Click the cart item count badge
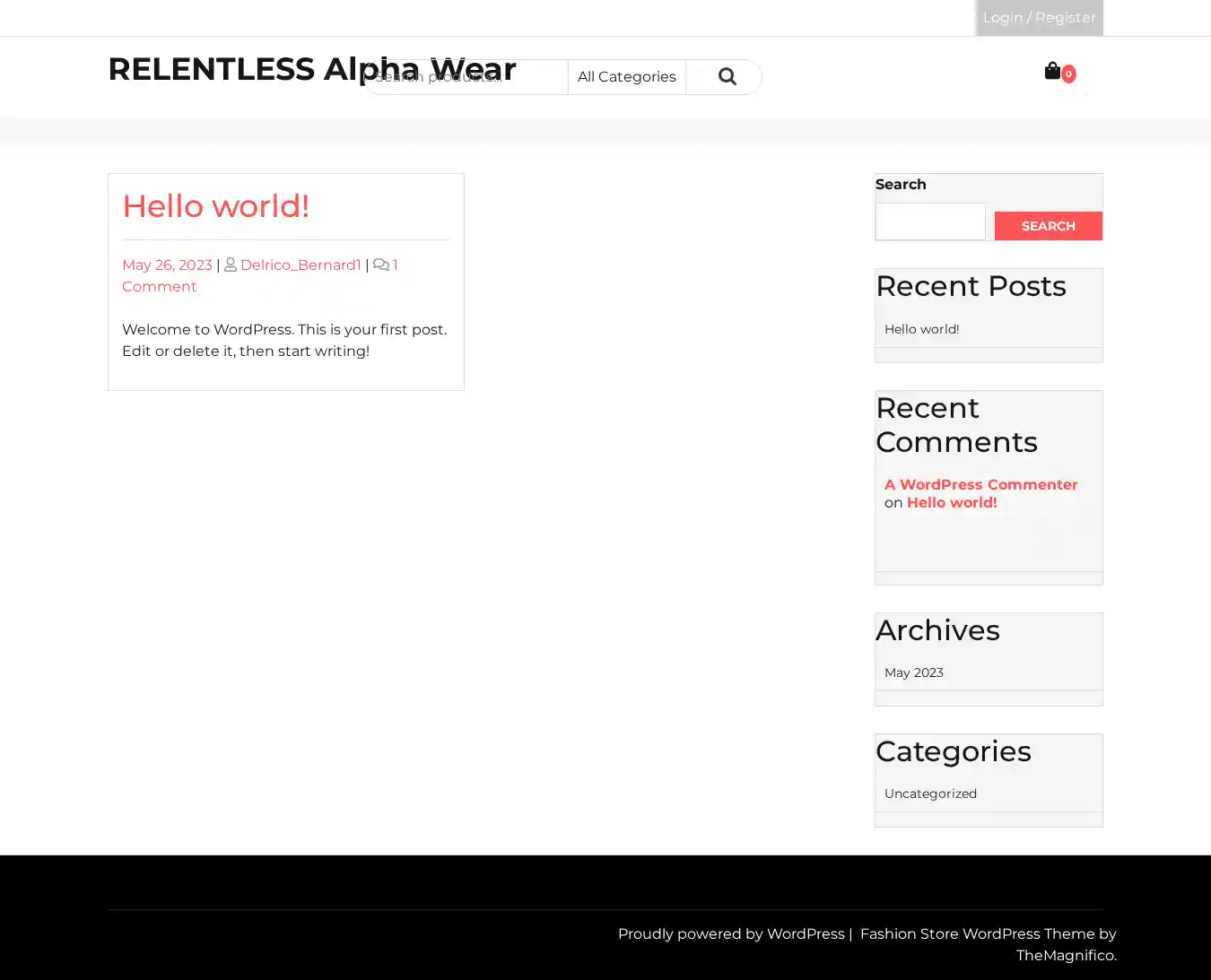 (x=1068, y=74)
